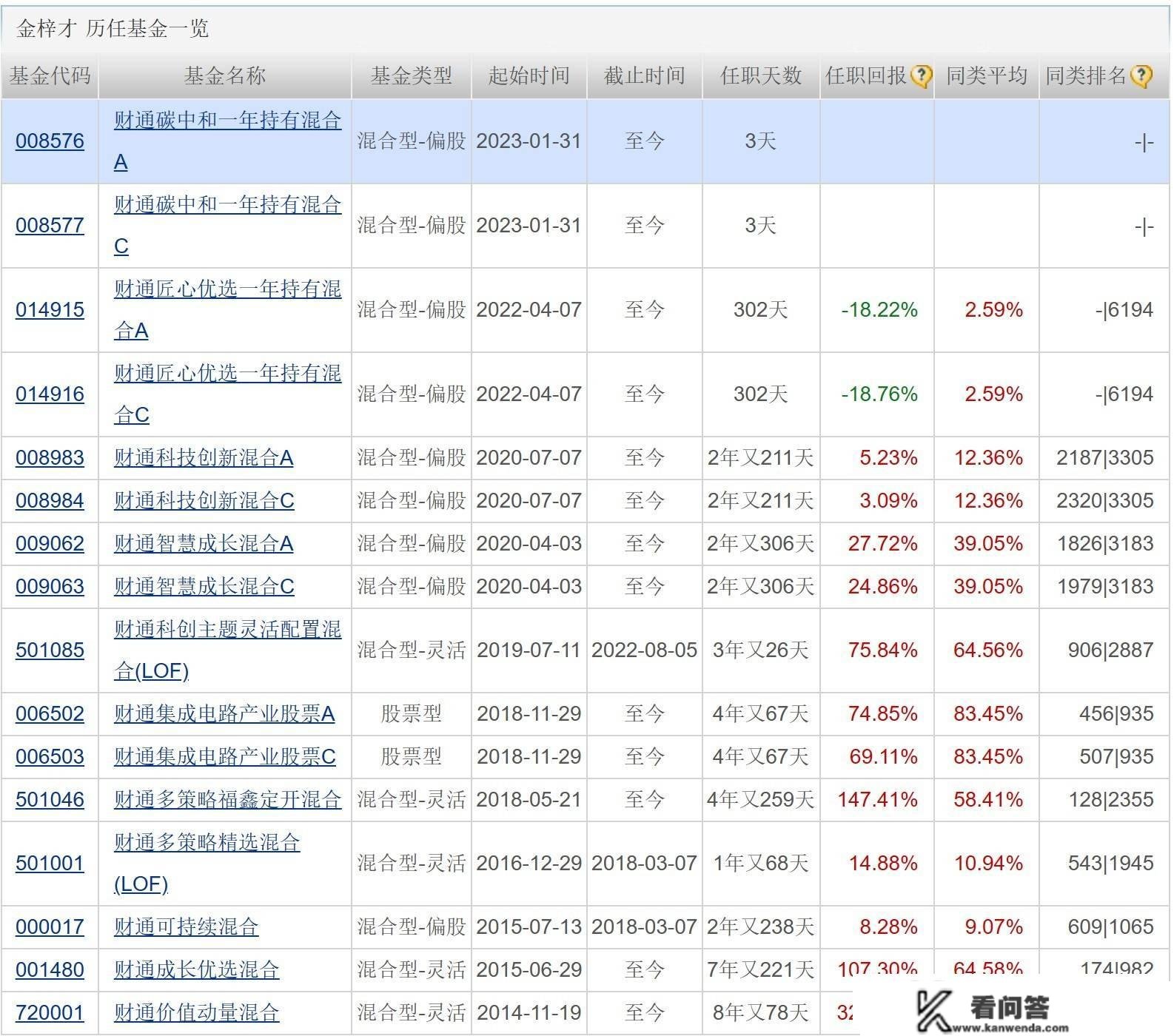Open 财通集成电路产业股票C fund page
Viewport: 1174px width, 1036px height.
(x=224, y=756)
